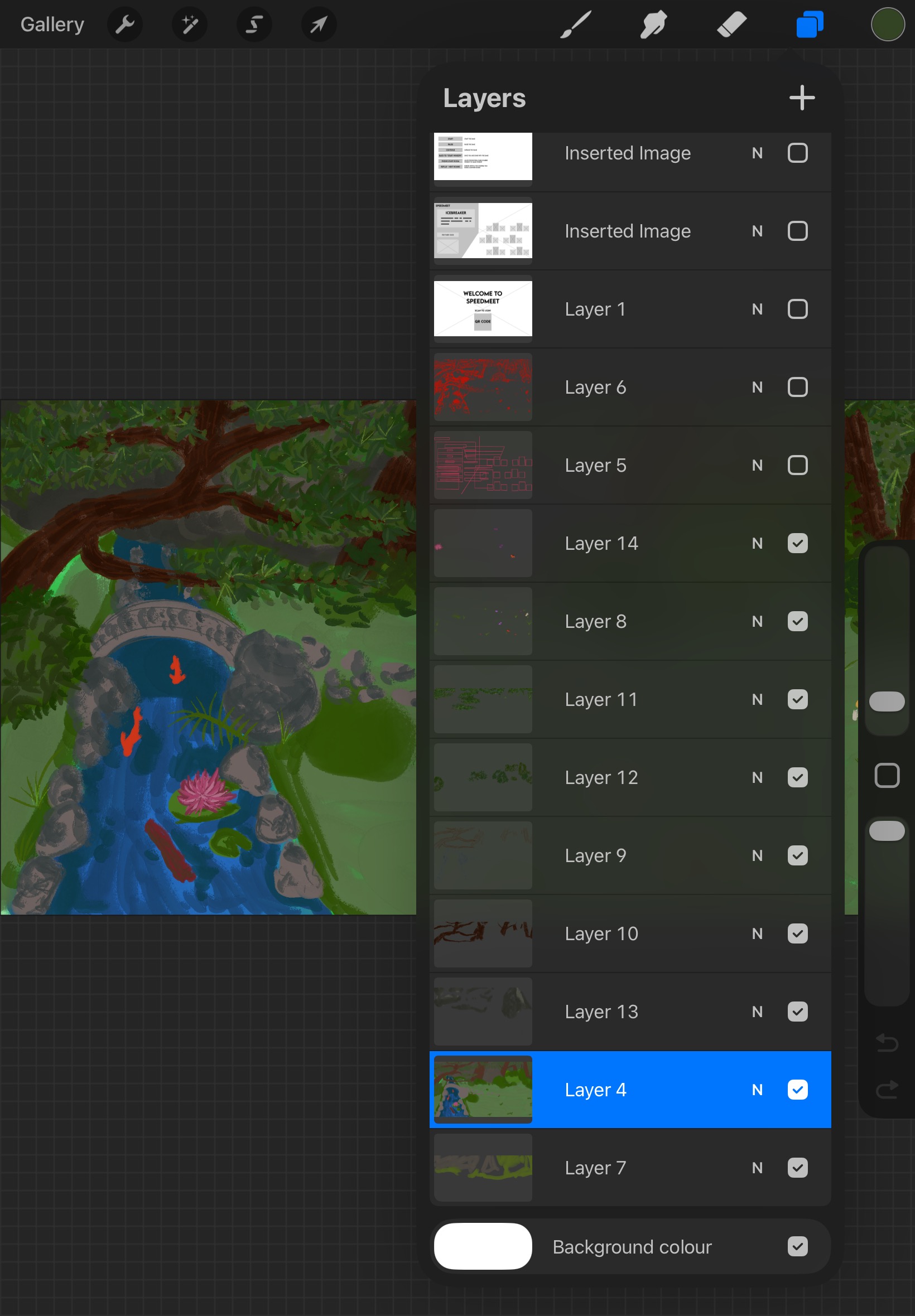The height and width of the screenshot is (1316, 915).
Task: Expand blend mode N on Layer 1
Action: 757,309
